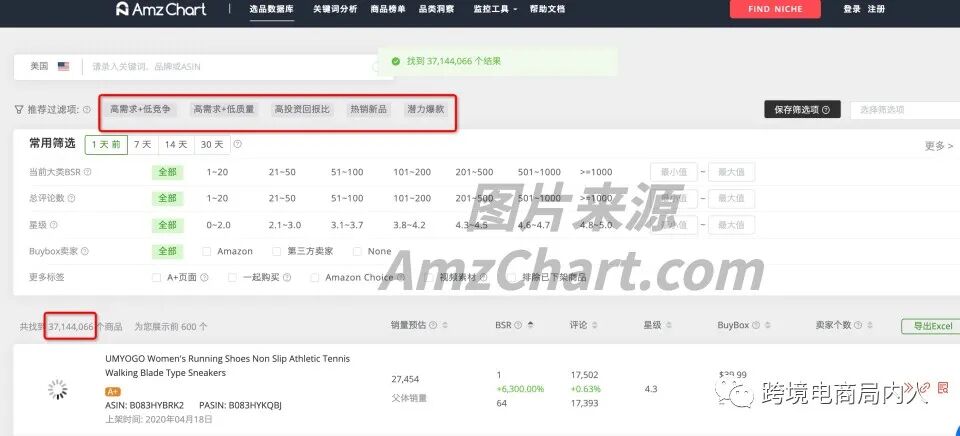The width and height of the screenshot is (960, 436).
Task: Sort by 星级 column arrows
Action: point(670,325)
